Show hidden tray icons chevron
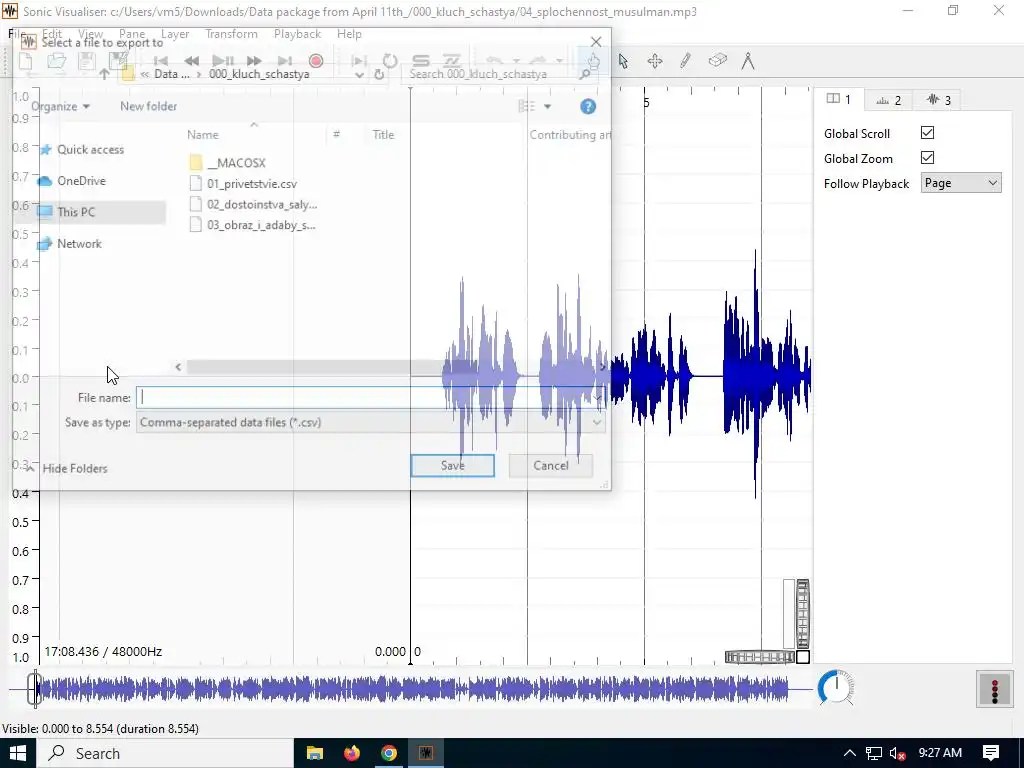 tap(849, 754)
